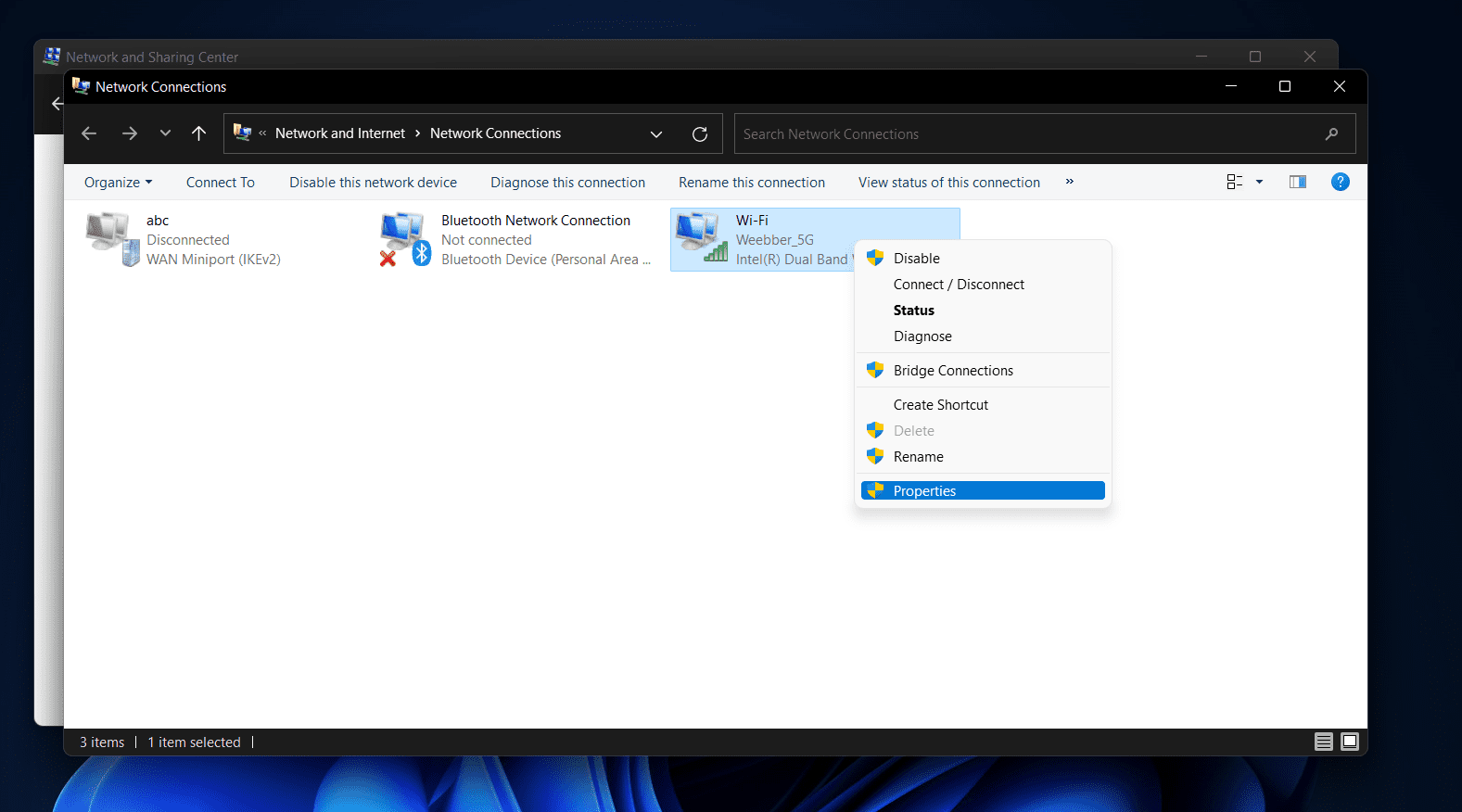Click Connect To in the toolbar
The image size is (1462, 812).
pyautogui.click(x=221, y=183)
